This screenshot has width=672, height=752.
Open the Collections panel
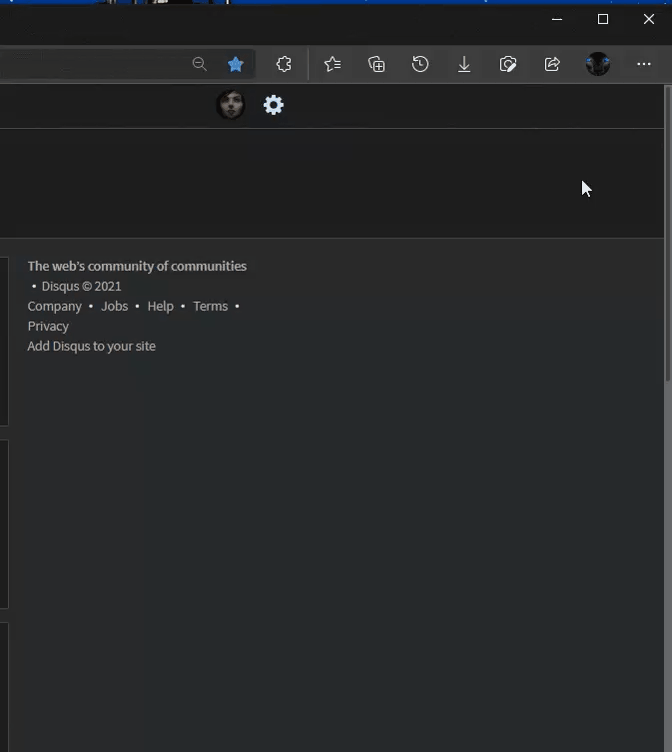[x=376, y=64]
